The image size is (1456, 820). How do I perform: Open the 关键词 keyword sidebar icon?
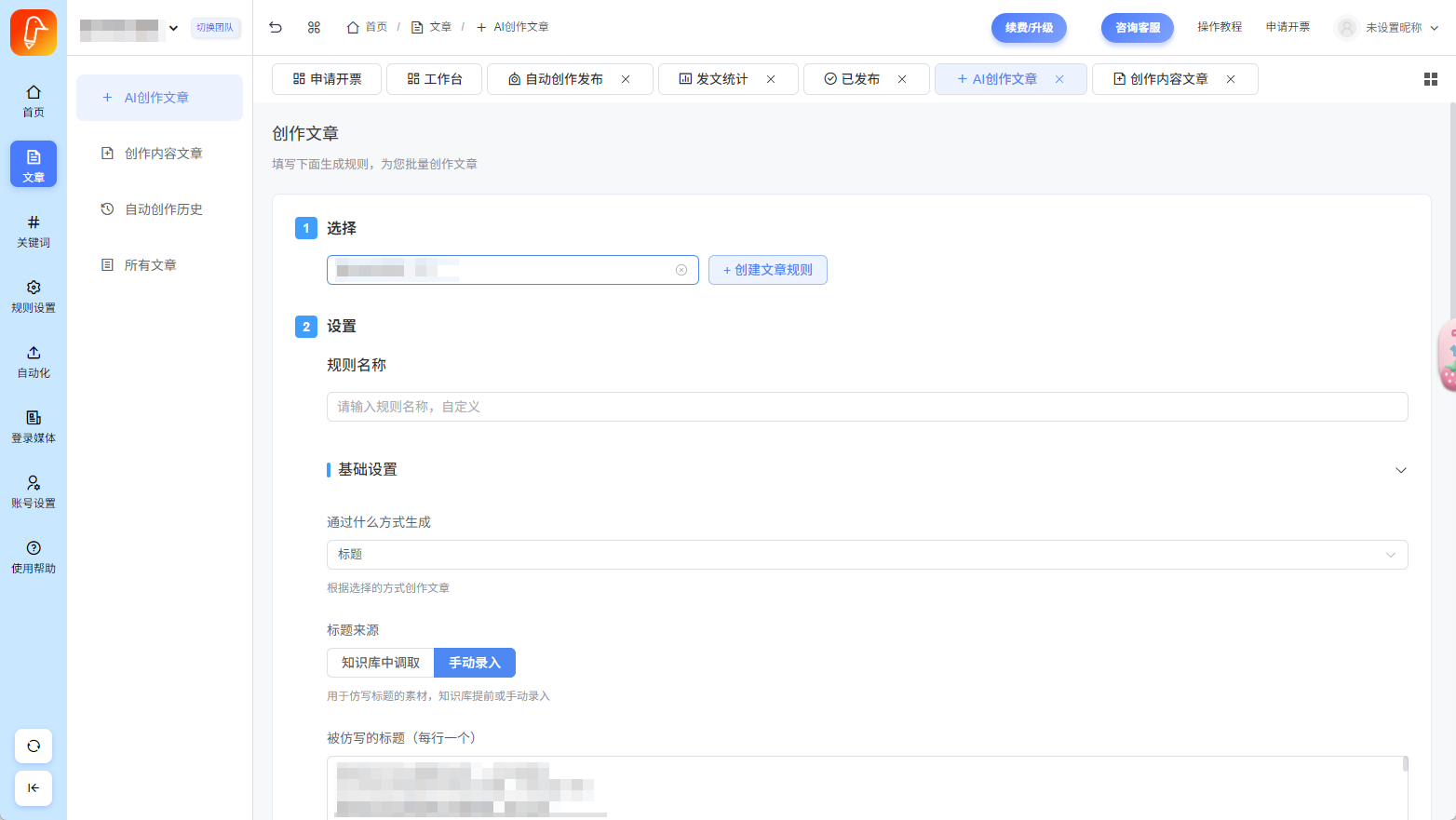(34, 231)
